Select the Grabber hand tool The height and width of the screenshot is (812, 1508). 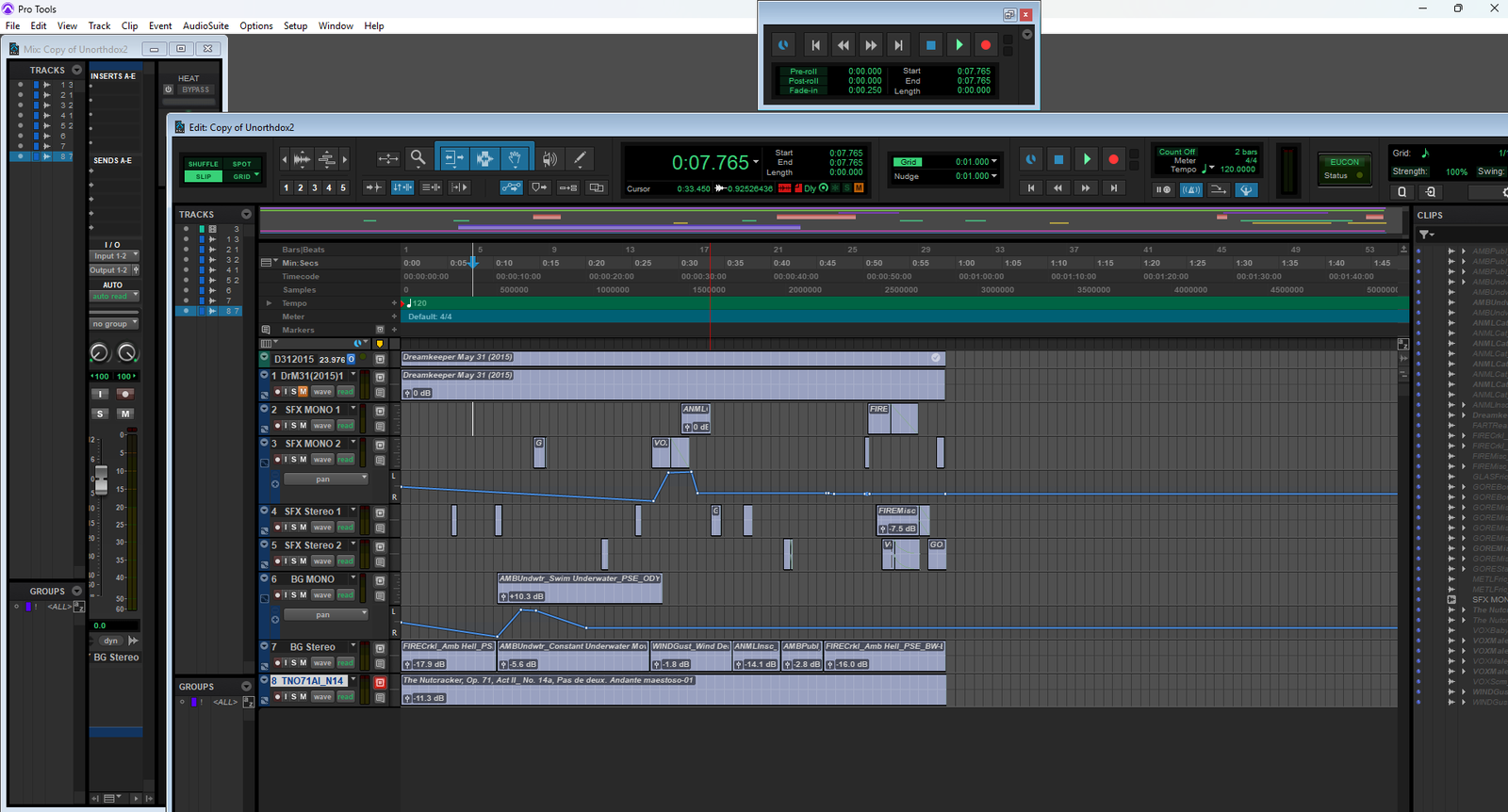515,158
